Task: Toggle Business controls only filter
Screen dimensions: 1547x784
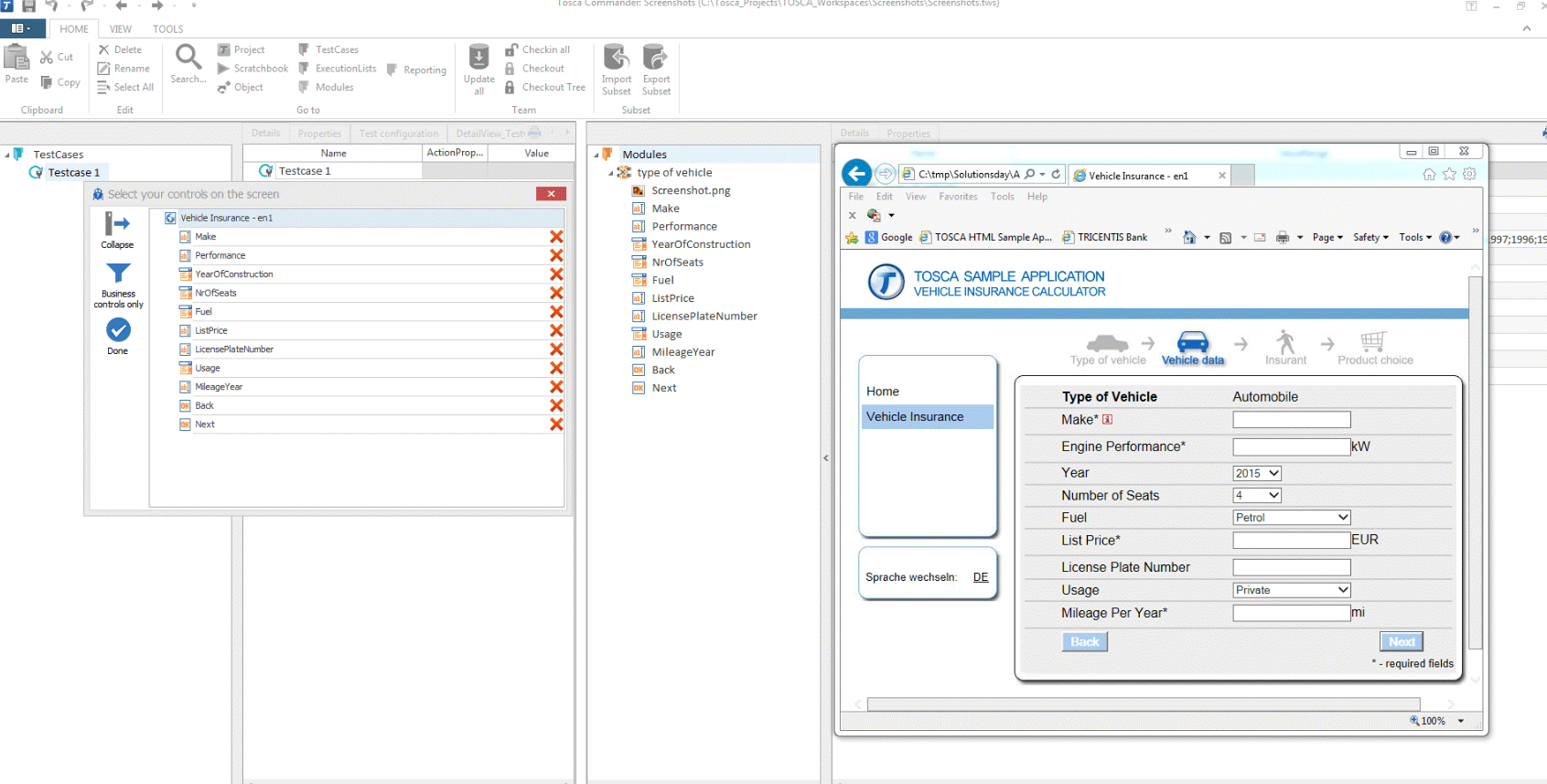Action: click(118, 274)
